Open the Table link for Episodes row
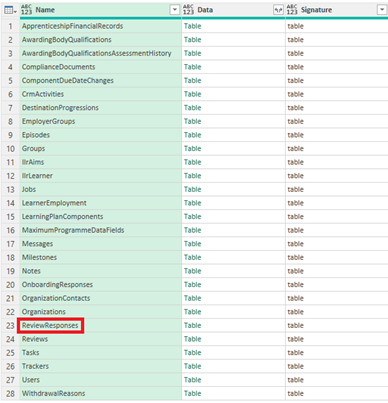388x403 pixels. 193,135
